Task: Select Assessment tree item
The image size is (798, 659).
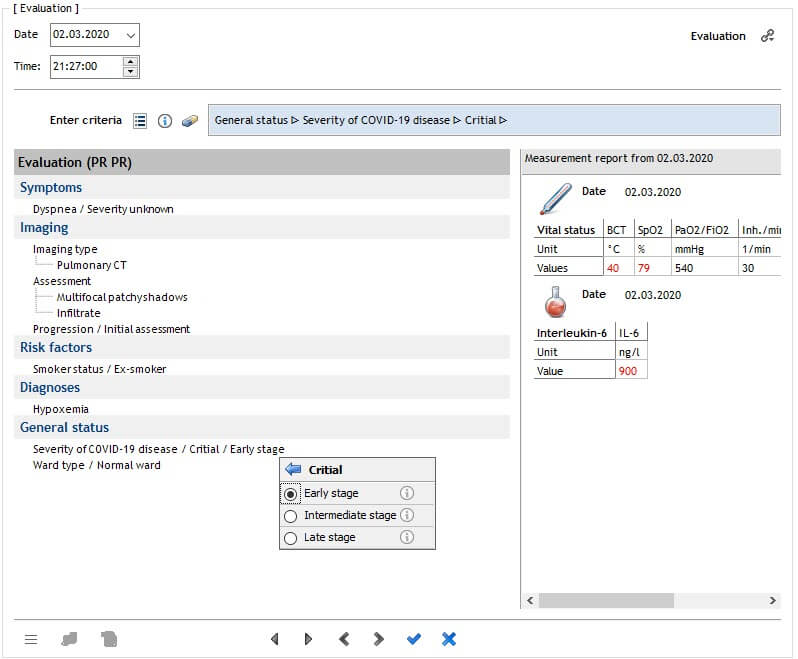Action: tap(62, 281)
